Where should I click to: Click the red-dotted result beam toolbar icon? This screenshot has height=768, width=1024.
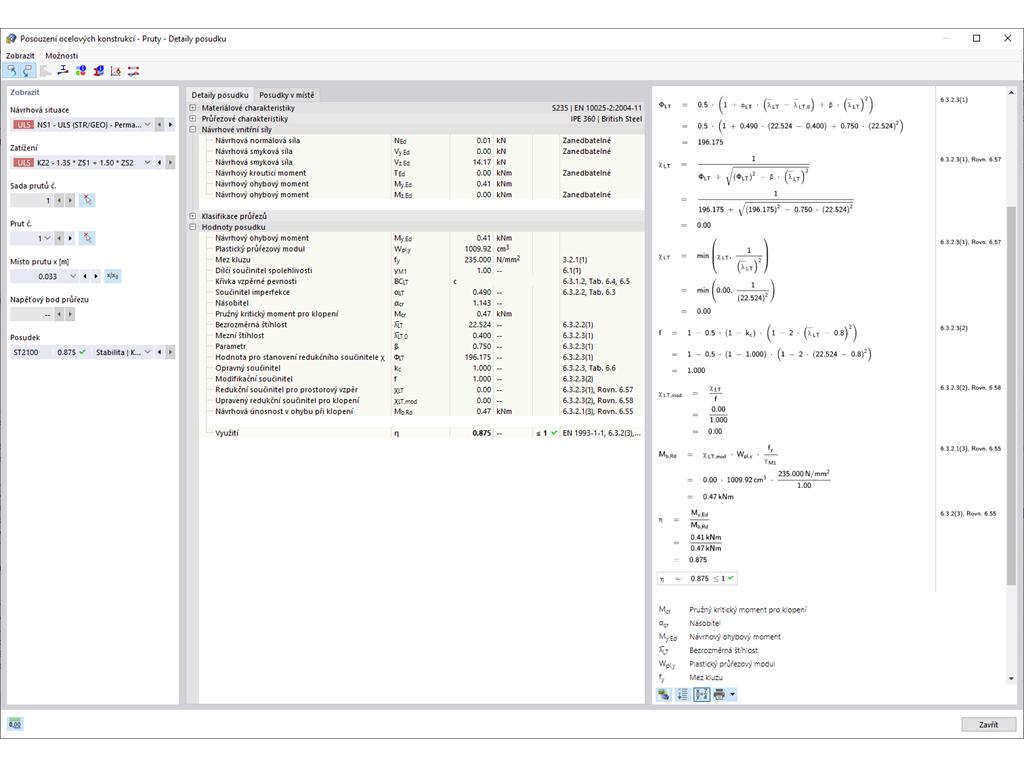pyautogui.click(x=133, y=71)
